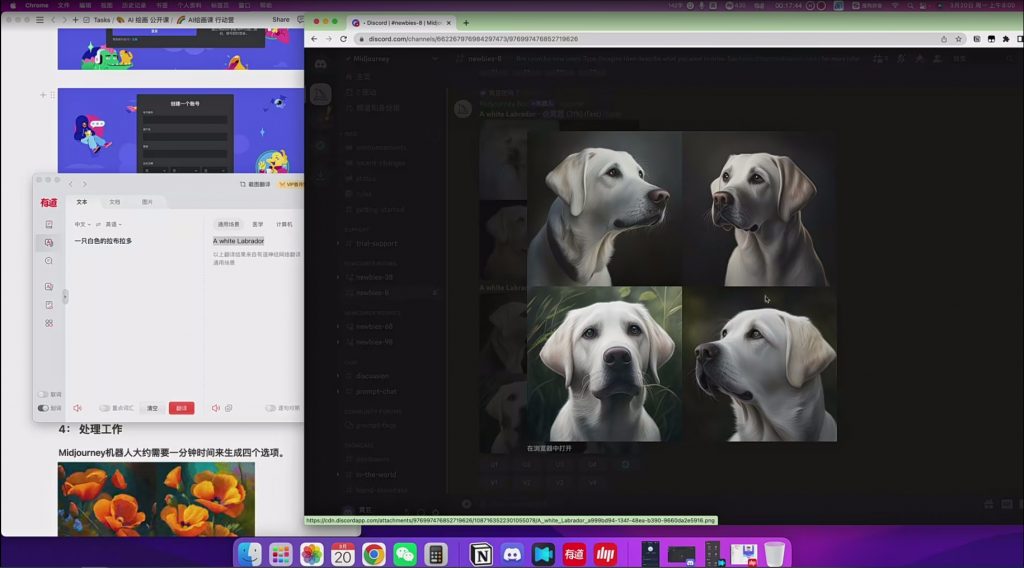This screenshot has width=1024, height=568.
Task: Open WeChat from the dock
Action: [x=405, y=554]
